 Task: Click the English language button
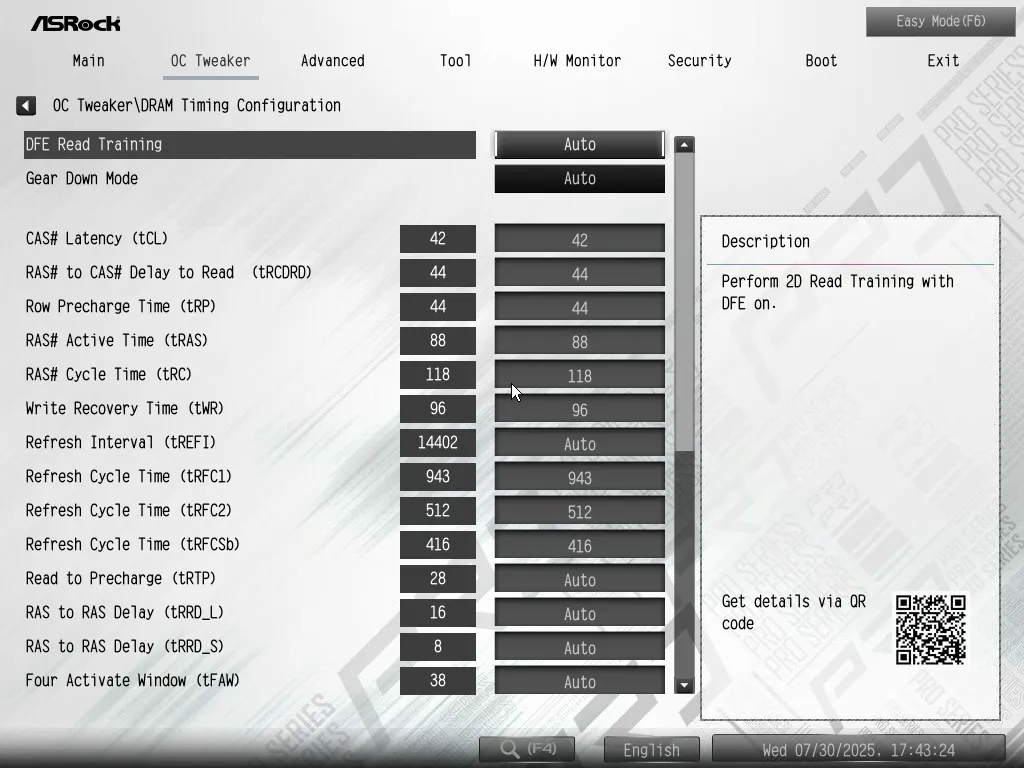click(651, 750)
